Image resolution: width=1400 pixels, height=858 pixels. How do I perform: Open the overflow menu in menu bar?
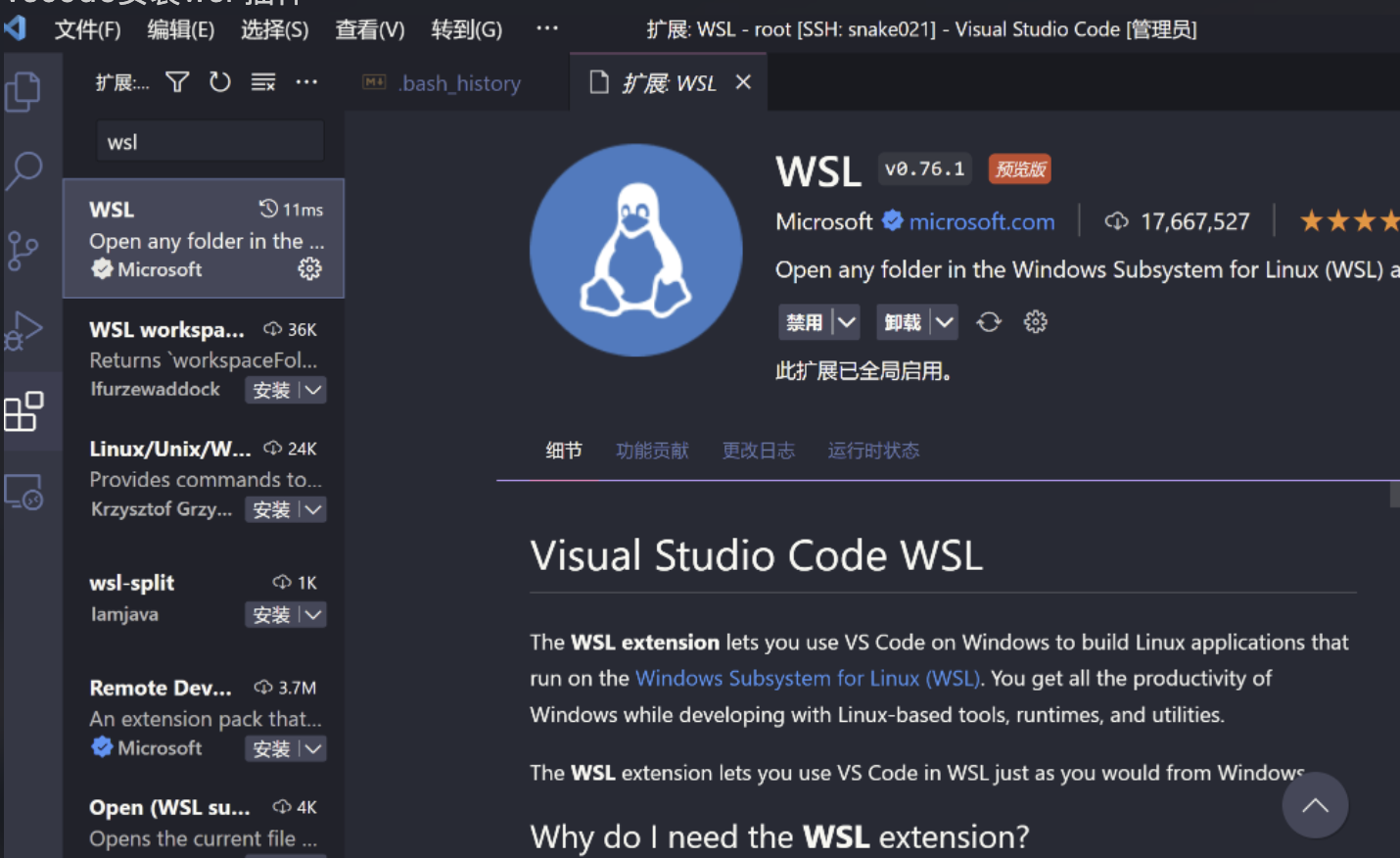point(547,28)
